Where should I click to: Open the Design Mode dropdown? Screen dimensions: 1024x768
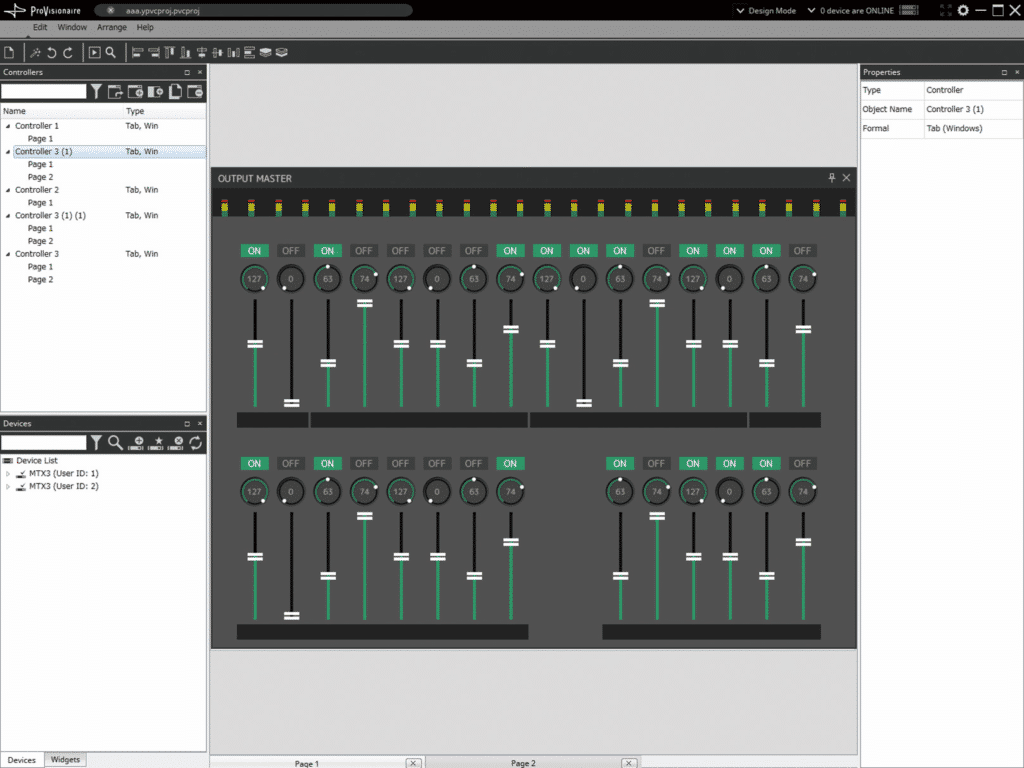coord(767,10)
